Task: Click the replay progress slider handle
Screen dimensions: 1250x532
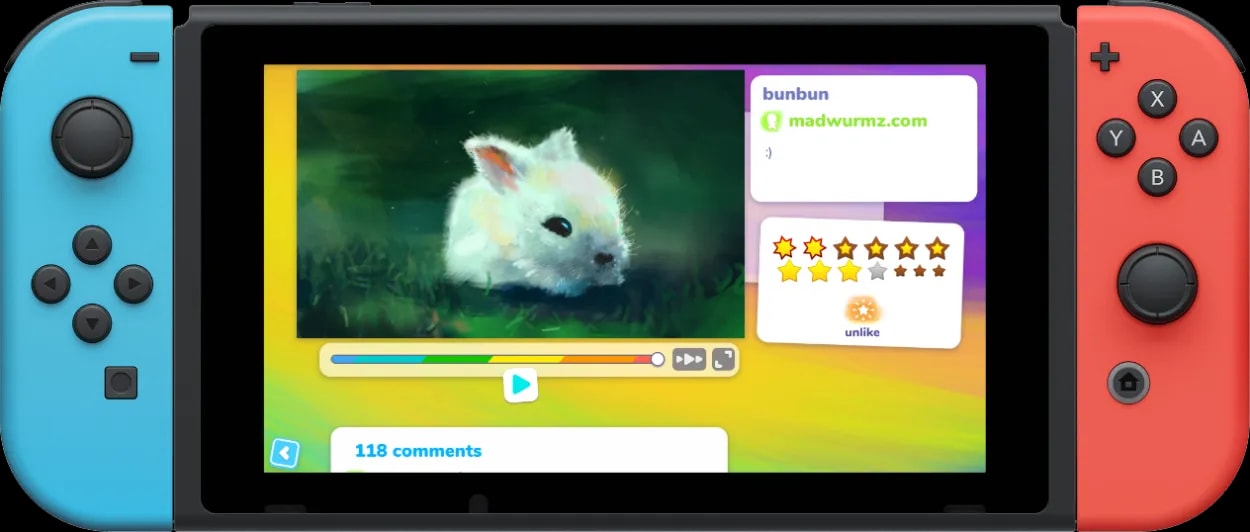Action: point(657,359)
